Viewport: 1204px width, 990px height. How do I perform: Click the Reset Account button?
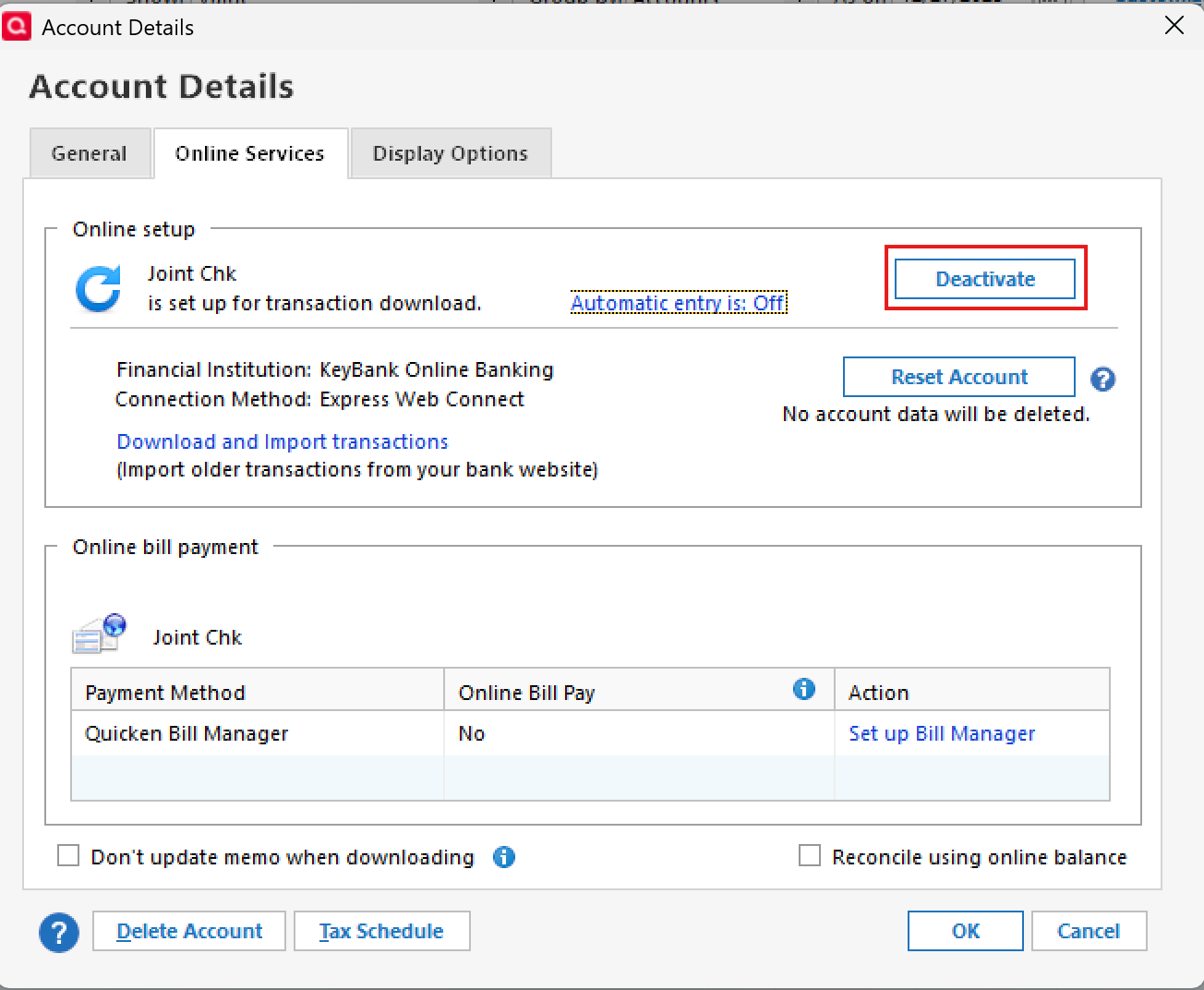(x=959, y=377)
